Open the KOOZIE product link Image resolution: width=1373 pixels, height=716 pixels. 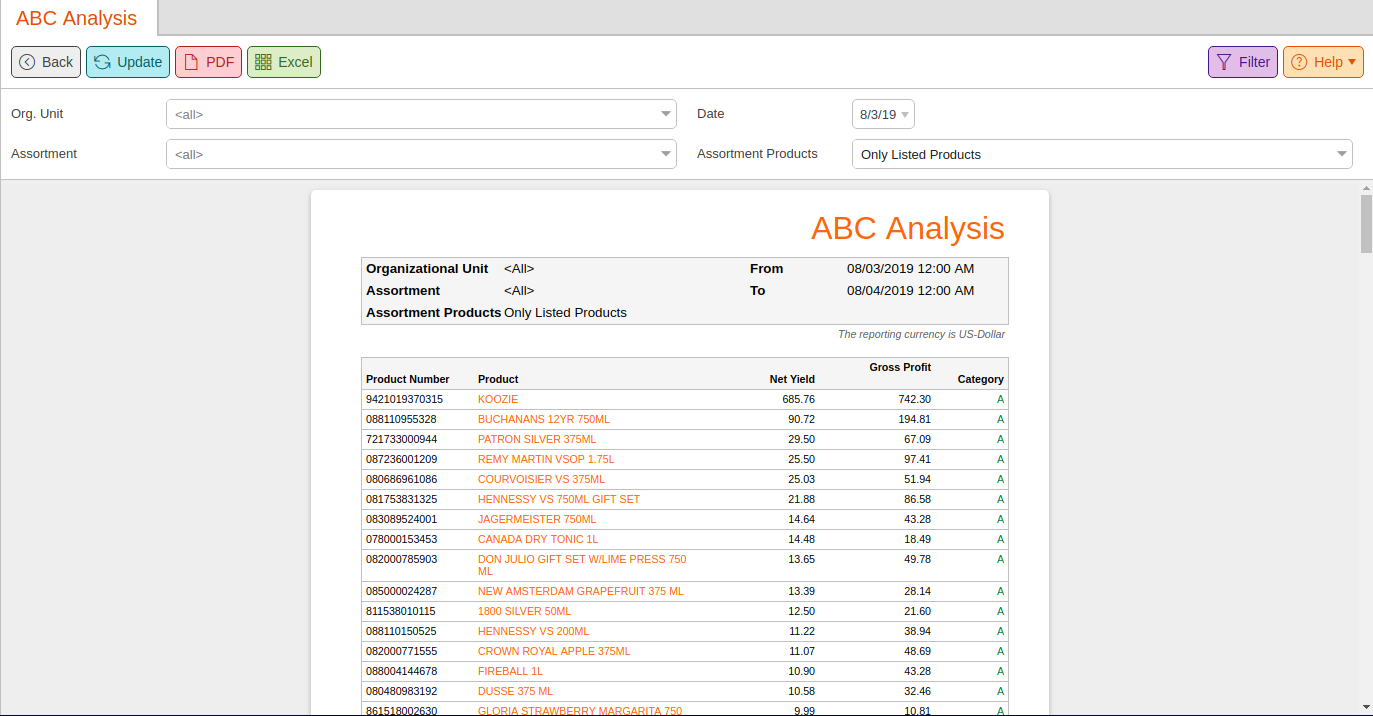point(498,399)
